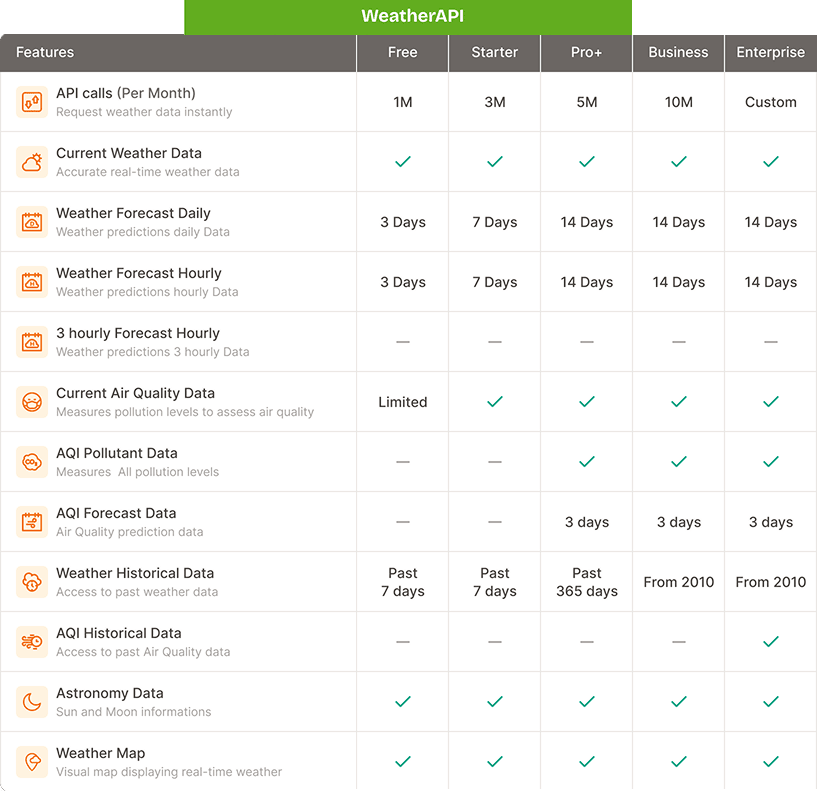Click the Current Weather Data sun-cloud icon
This screenshot has width=817, height=791.
pos(32,162)
